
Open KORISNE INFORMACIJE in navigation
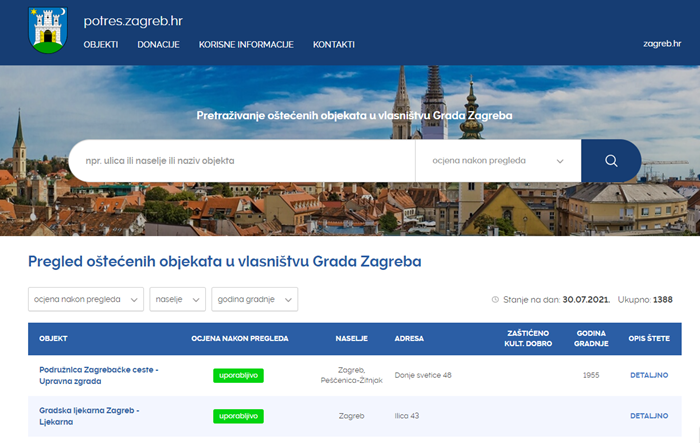coord(246,45)
